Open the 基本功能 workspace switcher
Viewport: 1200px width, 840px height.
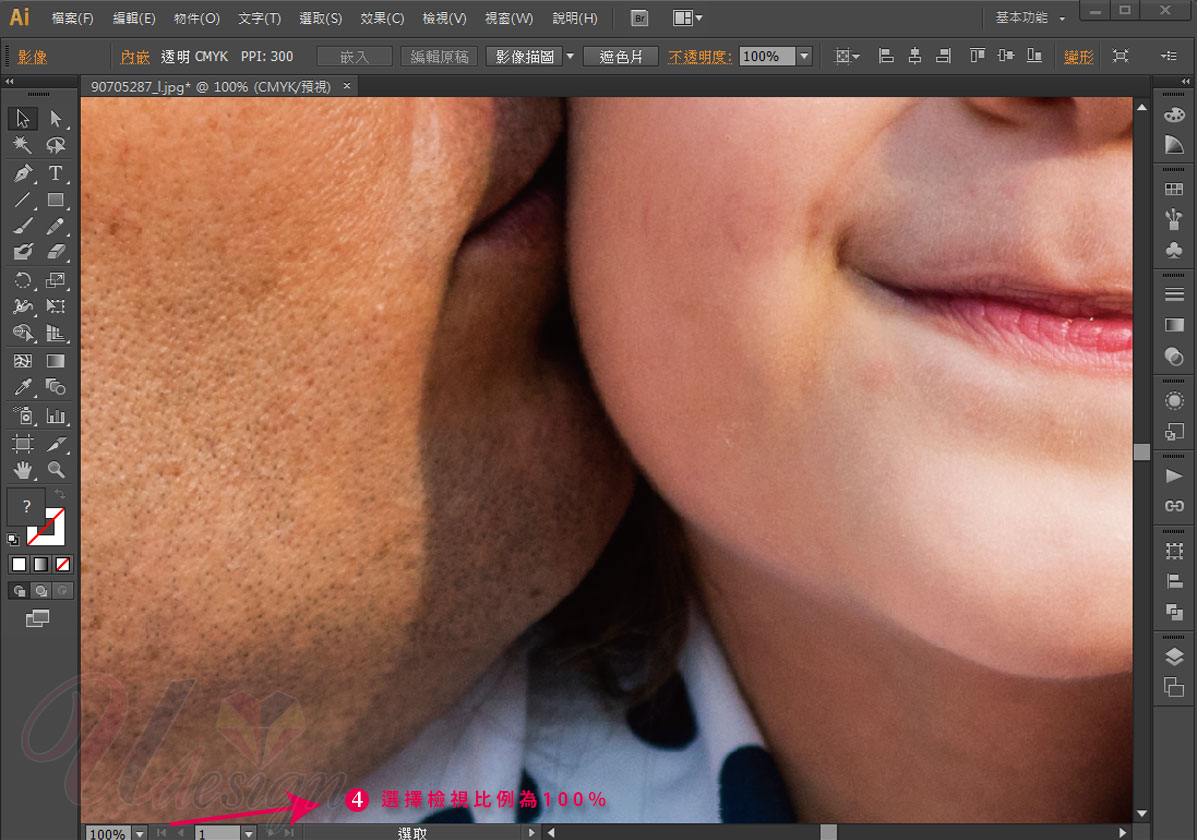[1029, 18]
